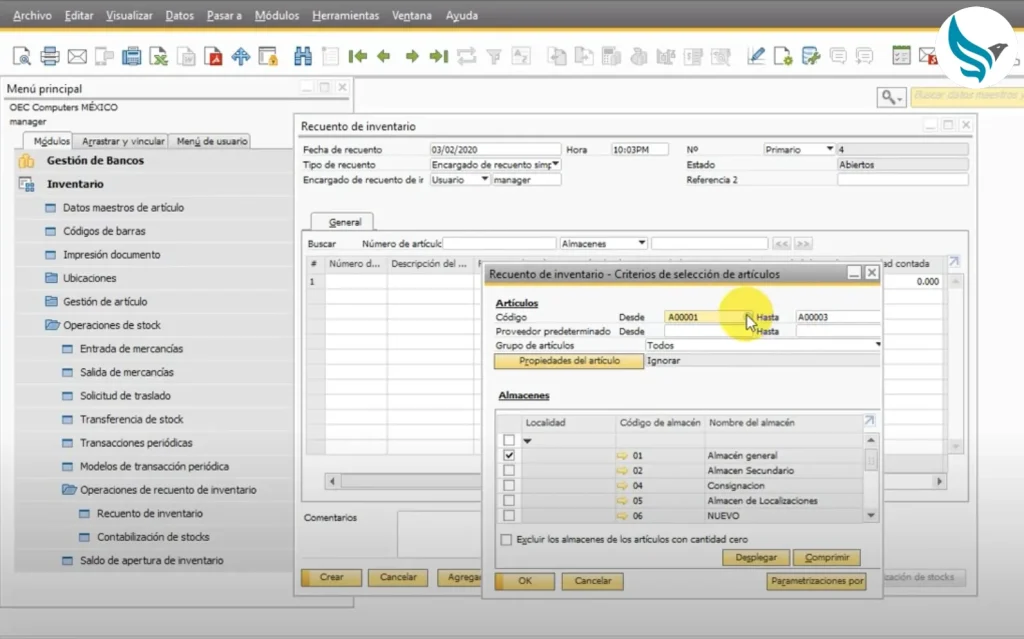Export to Word toolbar icon
1024x639 pixels.
pyautogui.click(x=186, y=56)
